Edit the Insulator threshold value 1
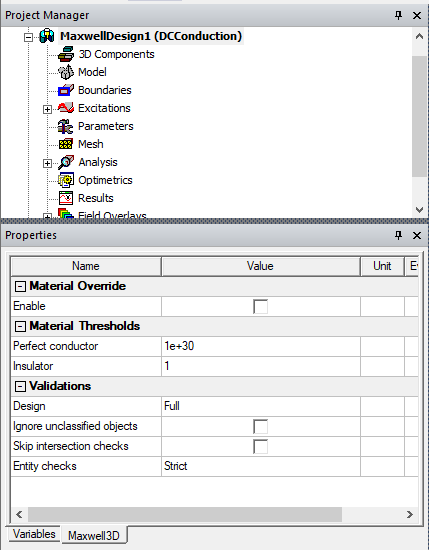 pos(261,366)
